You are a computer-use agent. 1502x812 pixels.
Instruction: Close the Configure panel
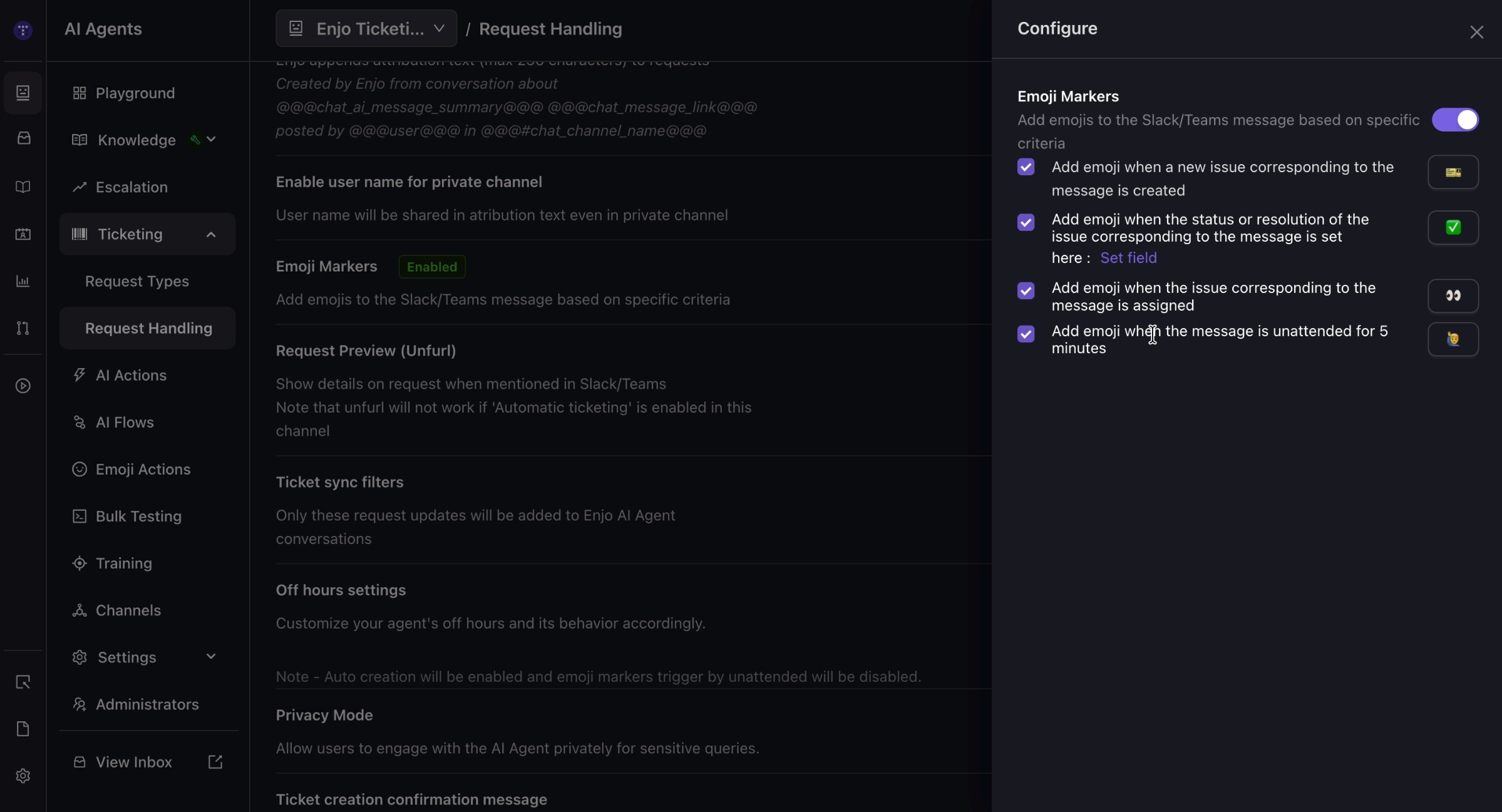1477,32
